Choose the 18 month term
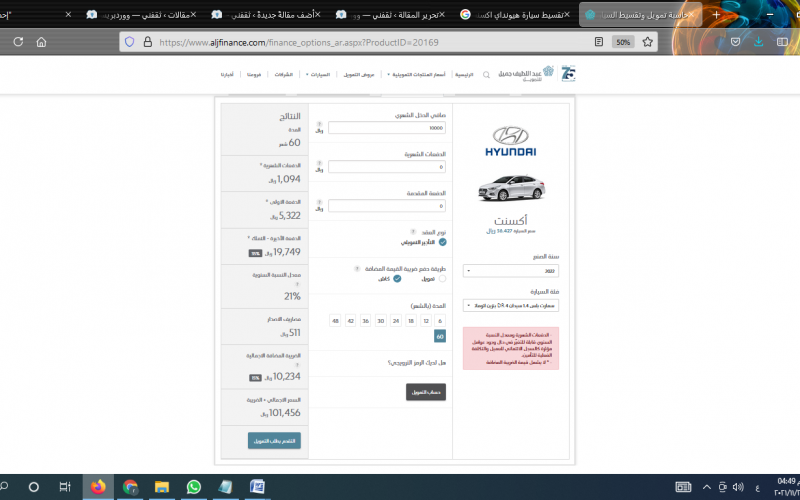800x500 pixels. click(411, 321)
